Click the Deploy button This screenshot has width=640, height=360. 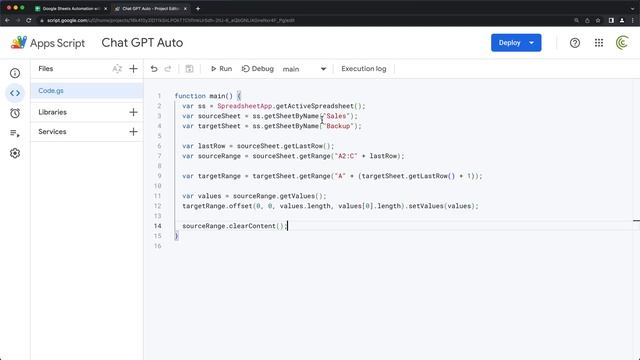(516, 43)
